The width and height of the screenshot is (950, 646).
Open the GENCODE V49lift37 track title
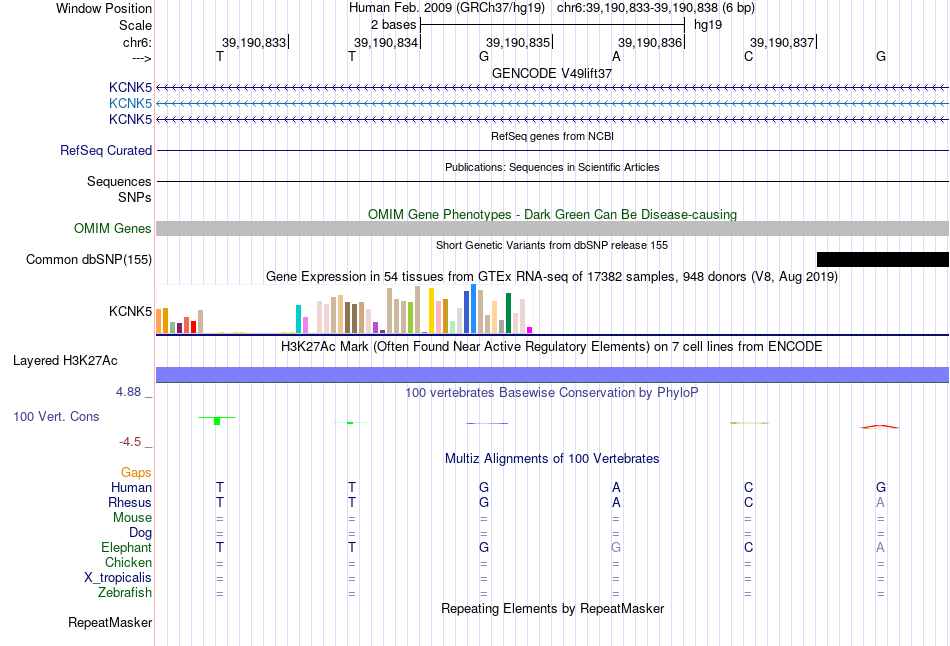pyautogui.click(x=552, y=73)
